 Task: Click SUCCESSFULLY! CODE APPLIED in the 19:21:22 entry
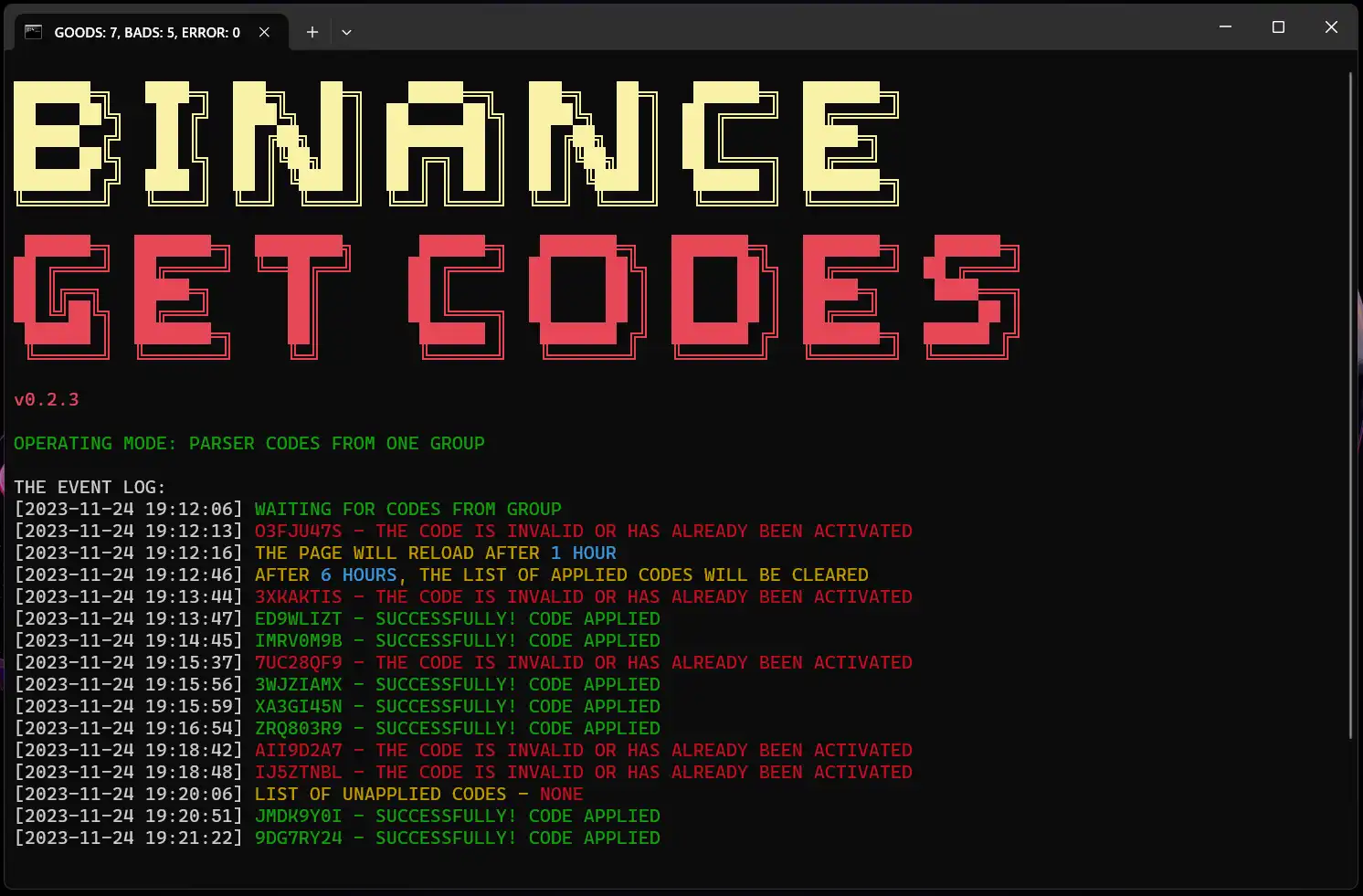(x=518, y=838)
